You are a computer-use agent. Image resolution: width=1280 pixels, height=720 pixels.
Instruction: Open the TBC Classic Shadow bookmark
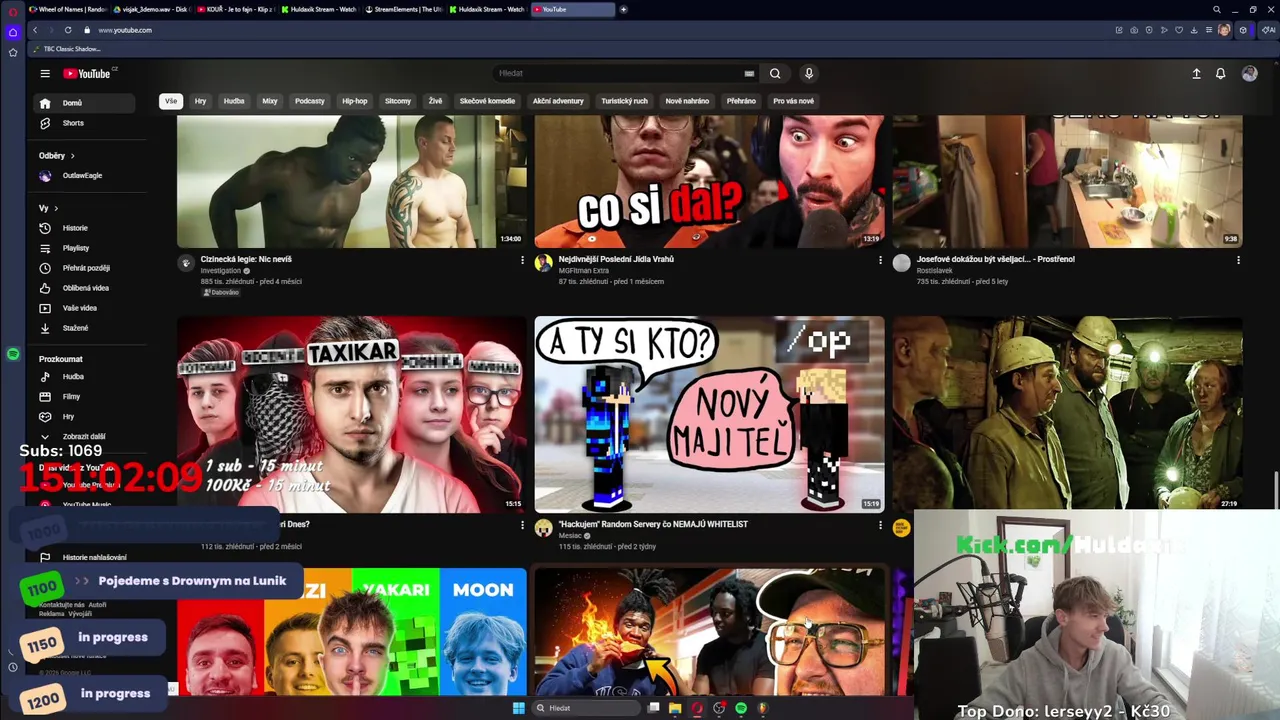(68, 49)
